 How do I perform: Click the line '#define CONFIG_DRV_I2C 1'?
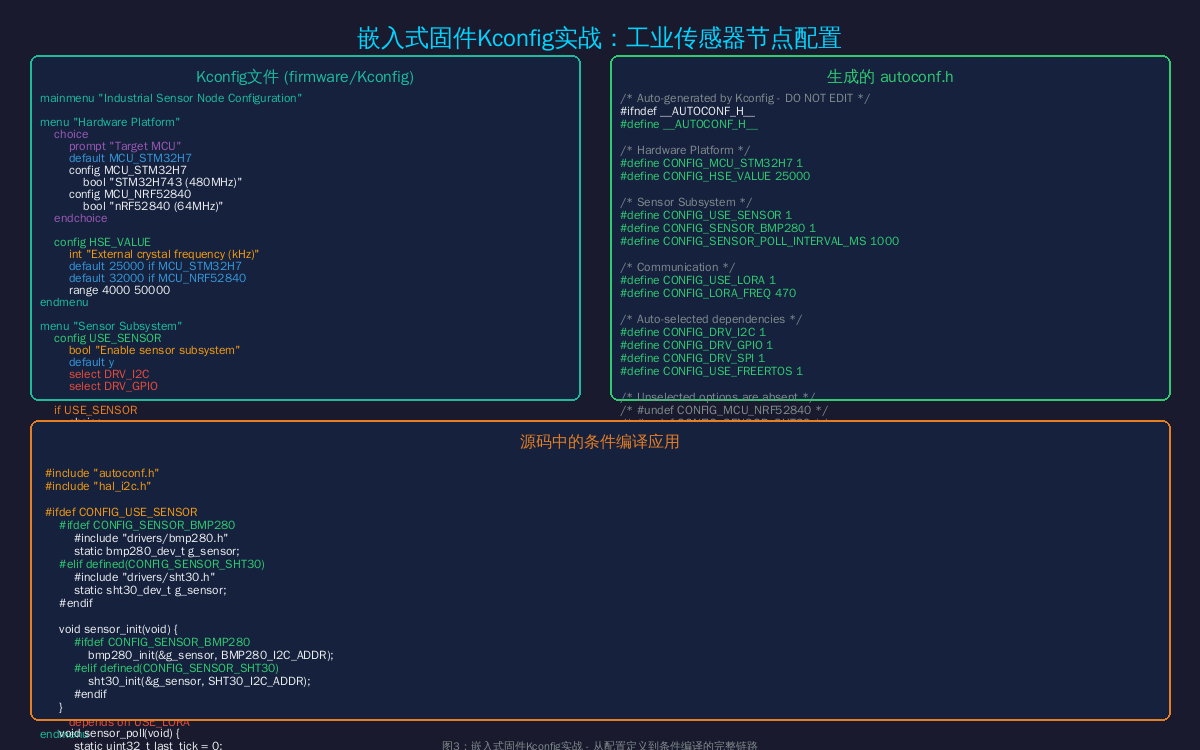(x=693, y=332)
